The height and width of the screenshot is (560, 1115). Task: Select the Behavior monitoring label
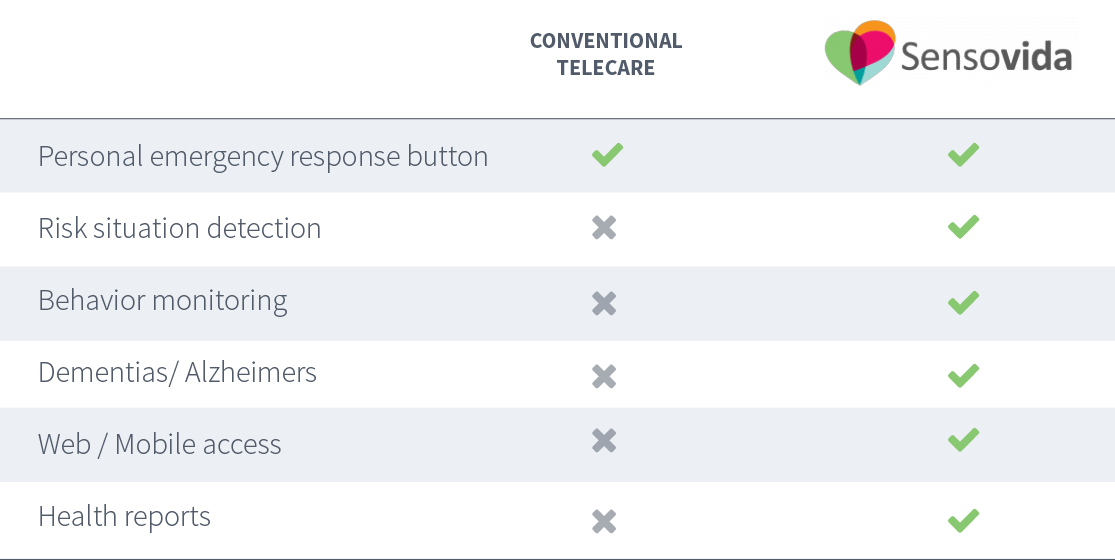(162, 301)
